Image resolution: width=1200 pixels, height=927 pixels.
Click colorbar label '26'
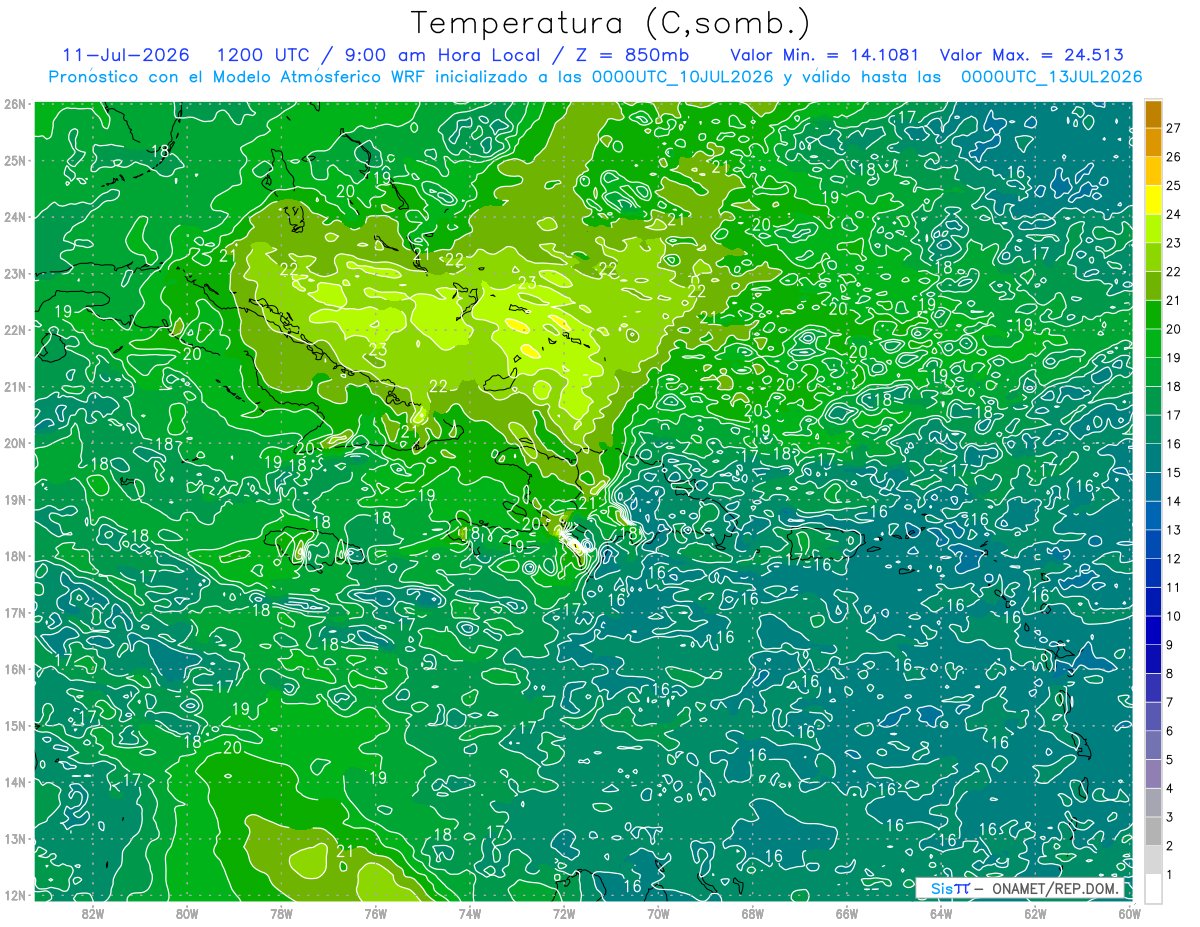pos(1174,157)
